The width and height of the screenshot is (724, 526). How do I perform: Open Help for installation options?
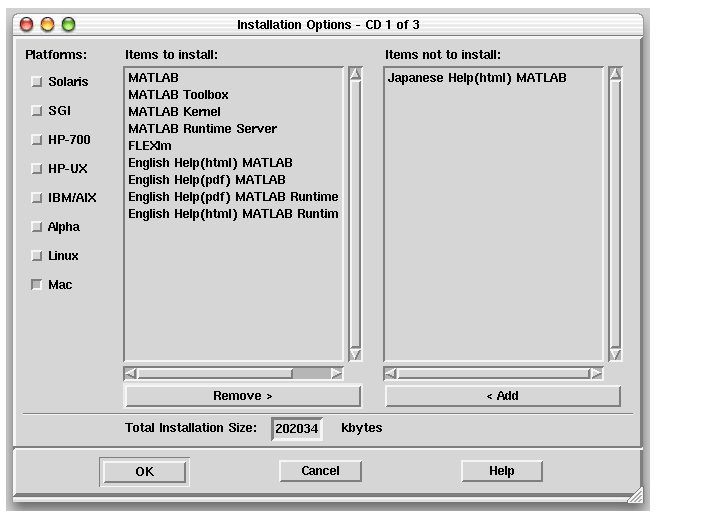click(x=502, y=471)
